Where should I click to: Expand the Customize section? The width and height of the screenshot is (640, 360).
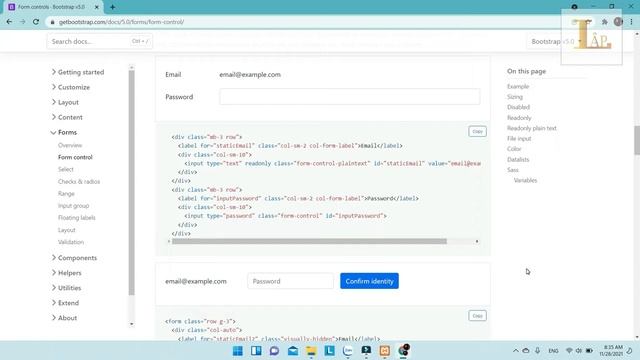(x=70, y=87)
